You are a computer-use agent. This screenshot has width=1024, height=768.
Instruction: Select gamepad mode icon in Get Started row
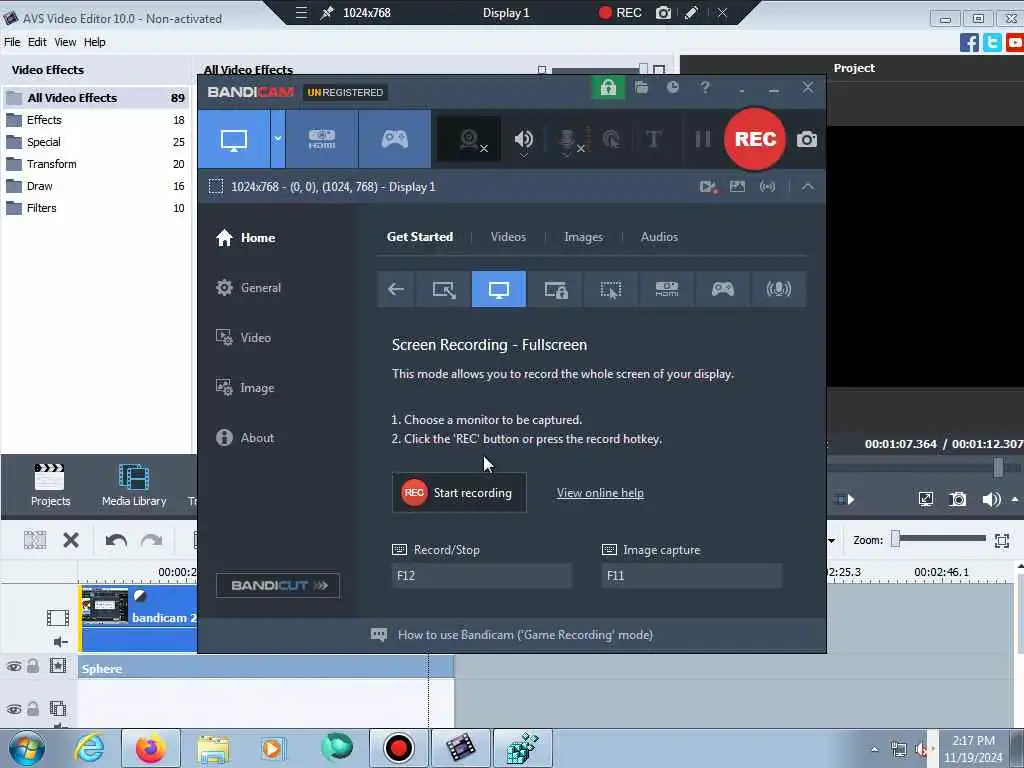(722, 289)
